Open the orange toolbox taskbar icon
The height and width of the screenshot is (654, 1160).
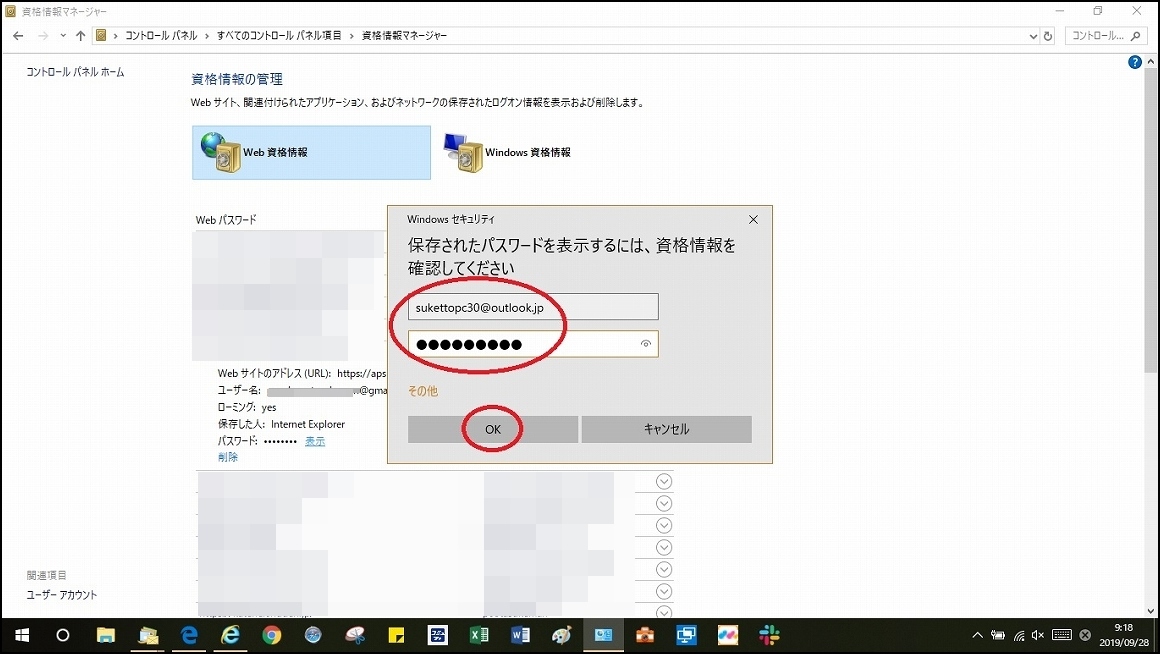(x=645, y=636)
